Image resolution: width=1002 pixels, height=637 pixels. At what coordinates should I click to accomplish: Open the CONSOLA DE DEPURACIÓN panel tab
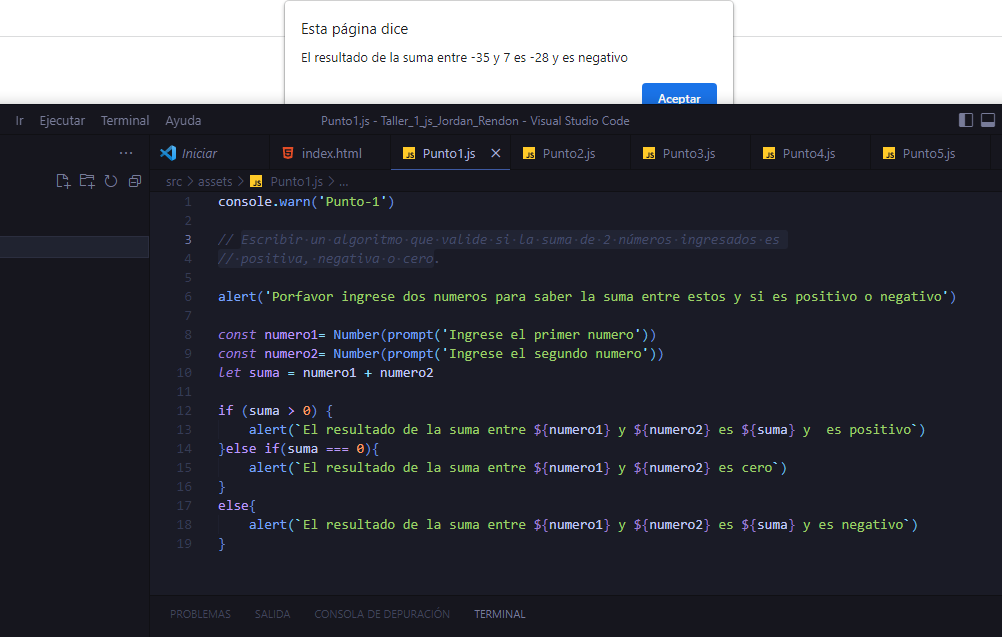382,614
